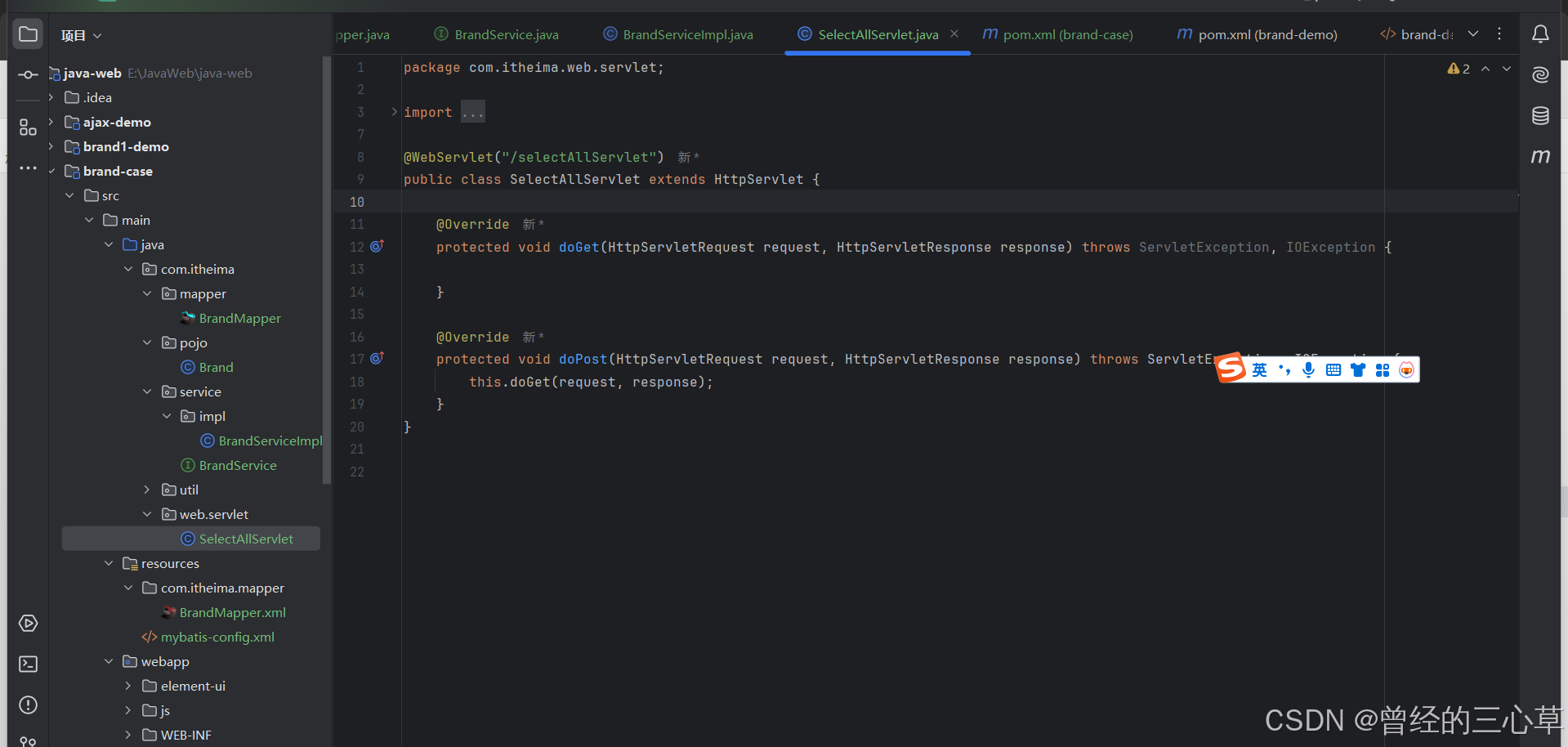Screen dimensions: 1568x747
Task: Expand the .idea folder
Action: 51,97
